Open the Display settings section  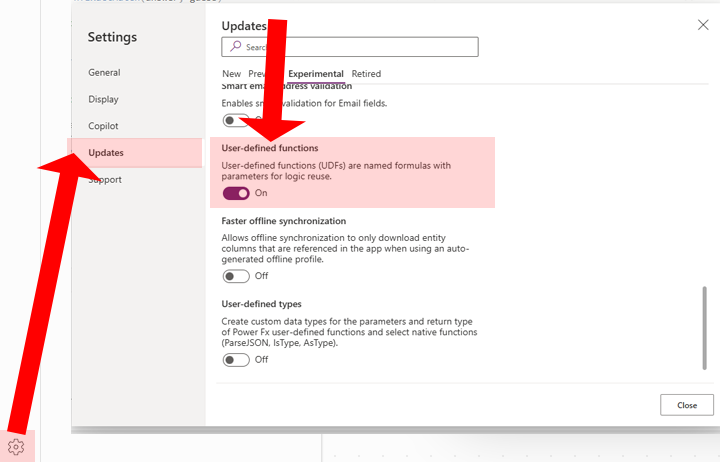103,99
